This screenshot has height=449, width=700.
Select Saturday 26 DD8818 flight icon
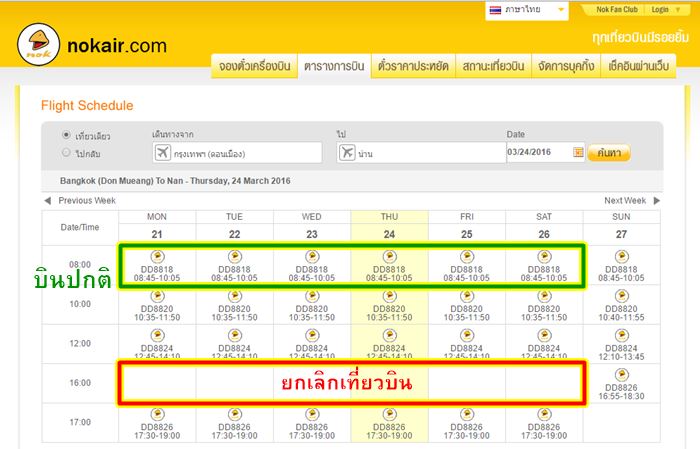point(544,257)
